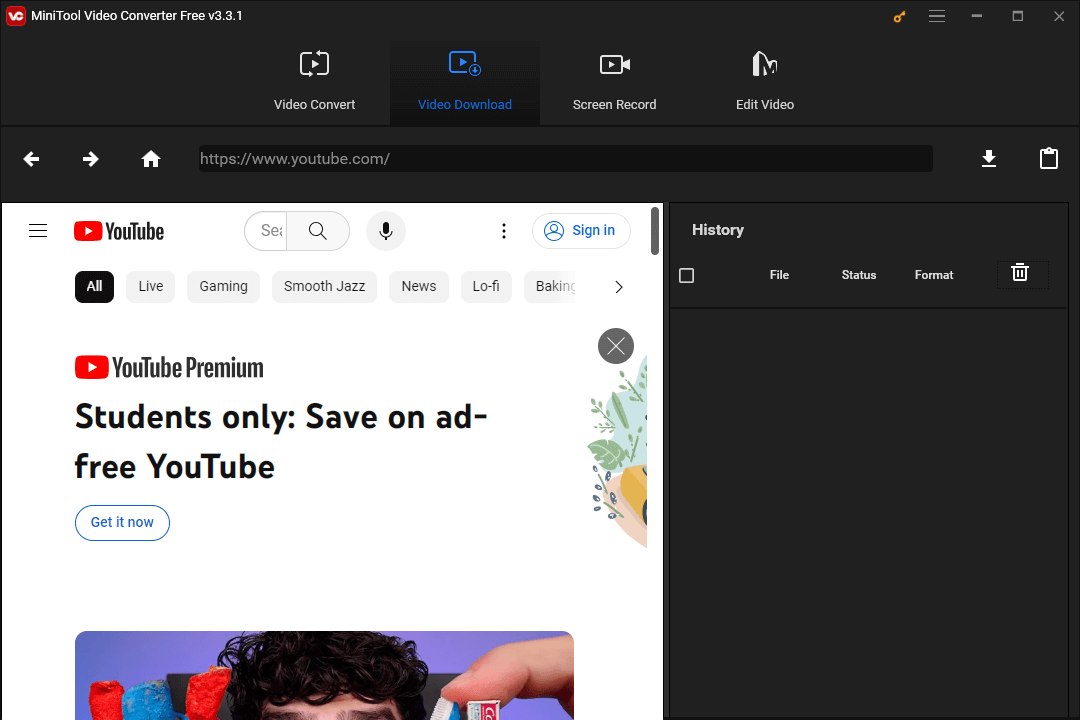
Task: Click the MiniTool app logo icon
Action: [16, 16]
